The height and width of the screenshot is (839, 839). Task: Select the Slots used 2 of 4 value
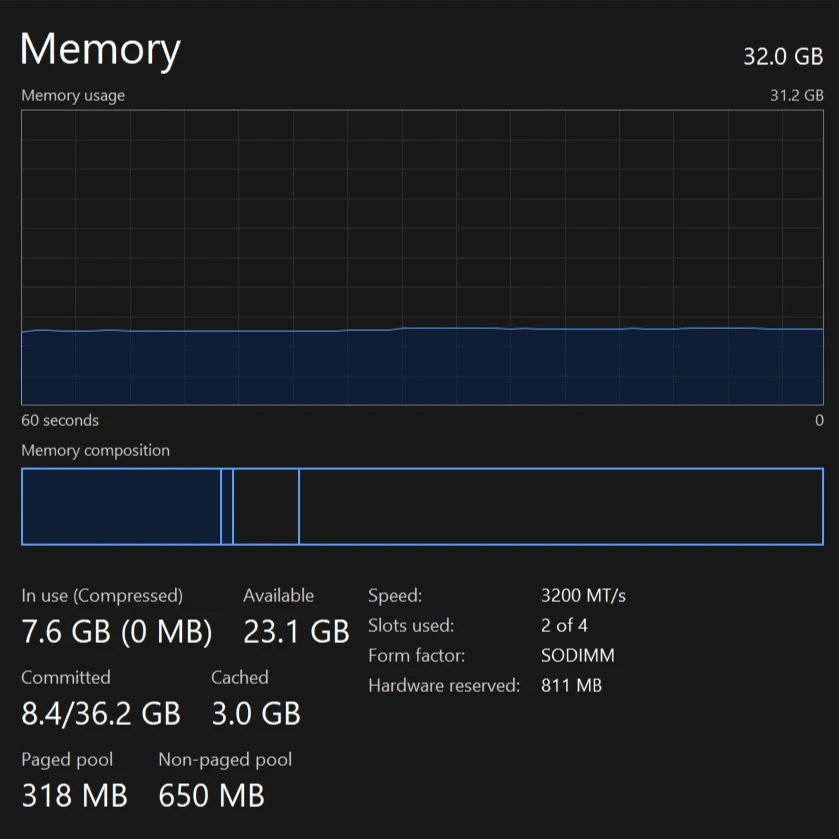(564, 626)
